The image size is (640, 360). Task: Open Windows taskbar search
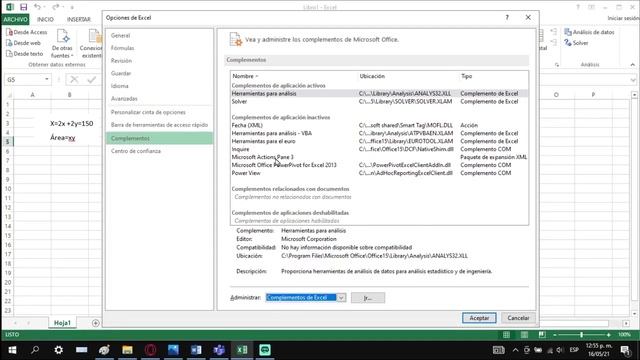coord(35,350)
